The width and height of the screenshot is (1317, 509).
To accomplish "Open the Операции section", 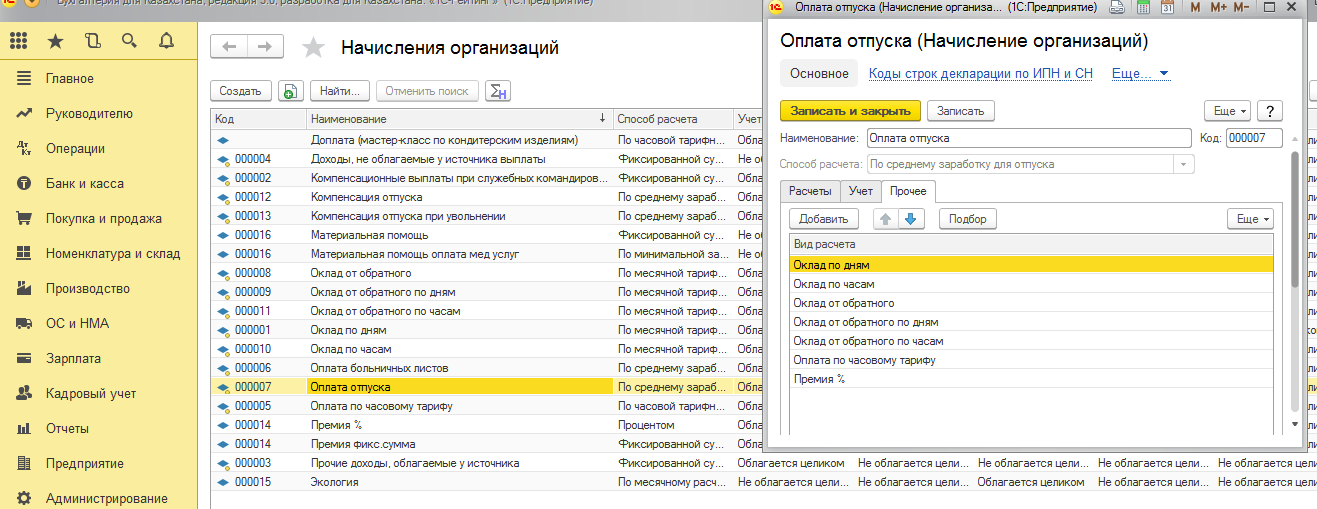I will [75, 148].
